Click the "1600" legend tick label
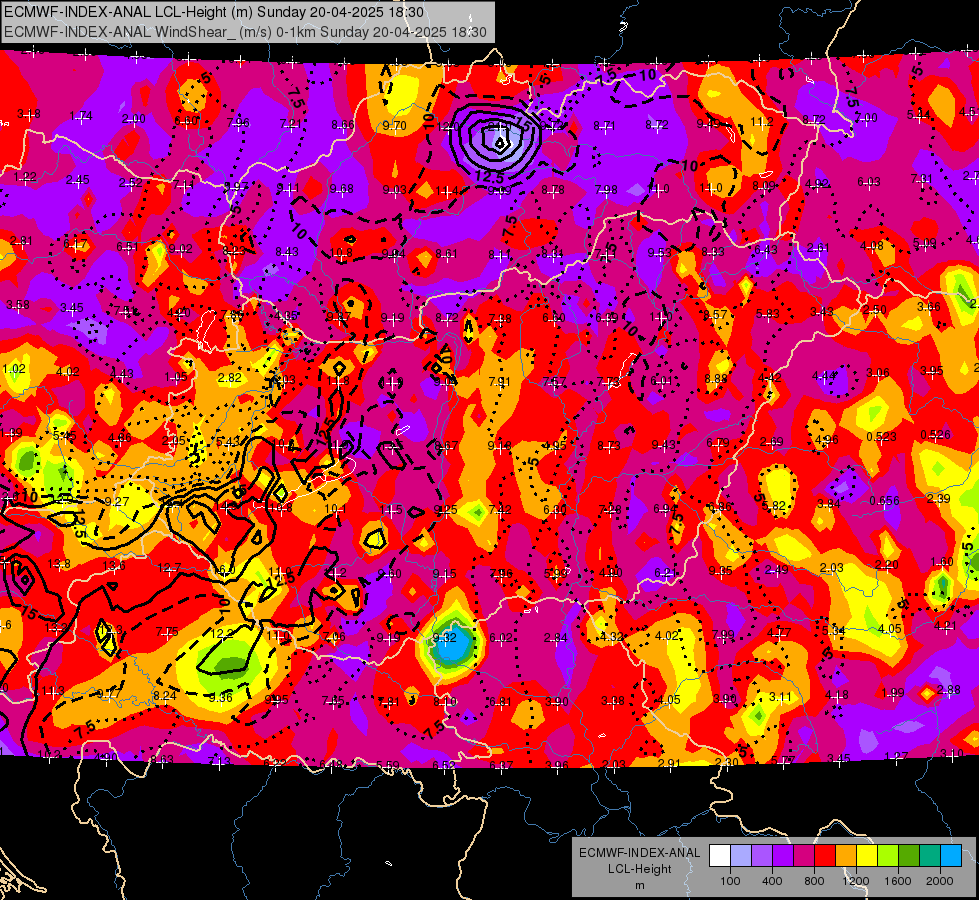 coord(898,881)
